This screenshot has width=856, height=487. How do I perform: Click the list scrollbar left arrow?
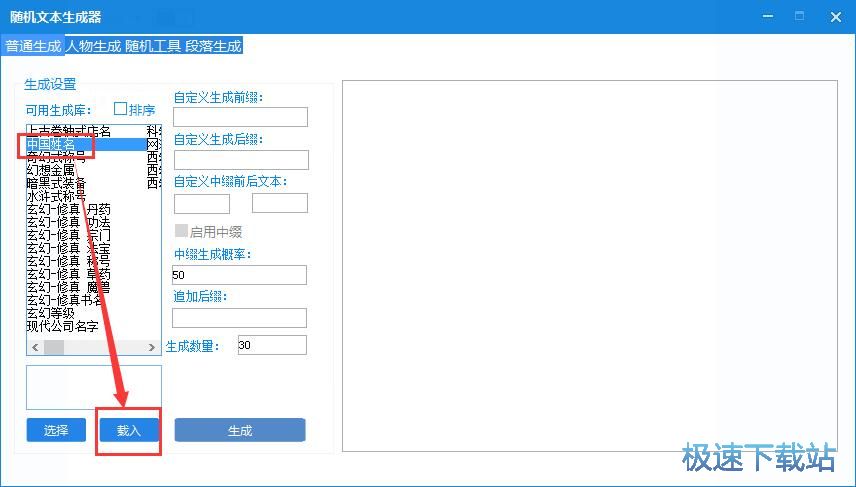pyautogui.click(x=35, y=347)
